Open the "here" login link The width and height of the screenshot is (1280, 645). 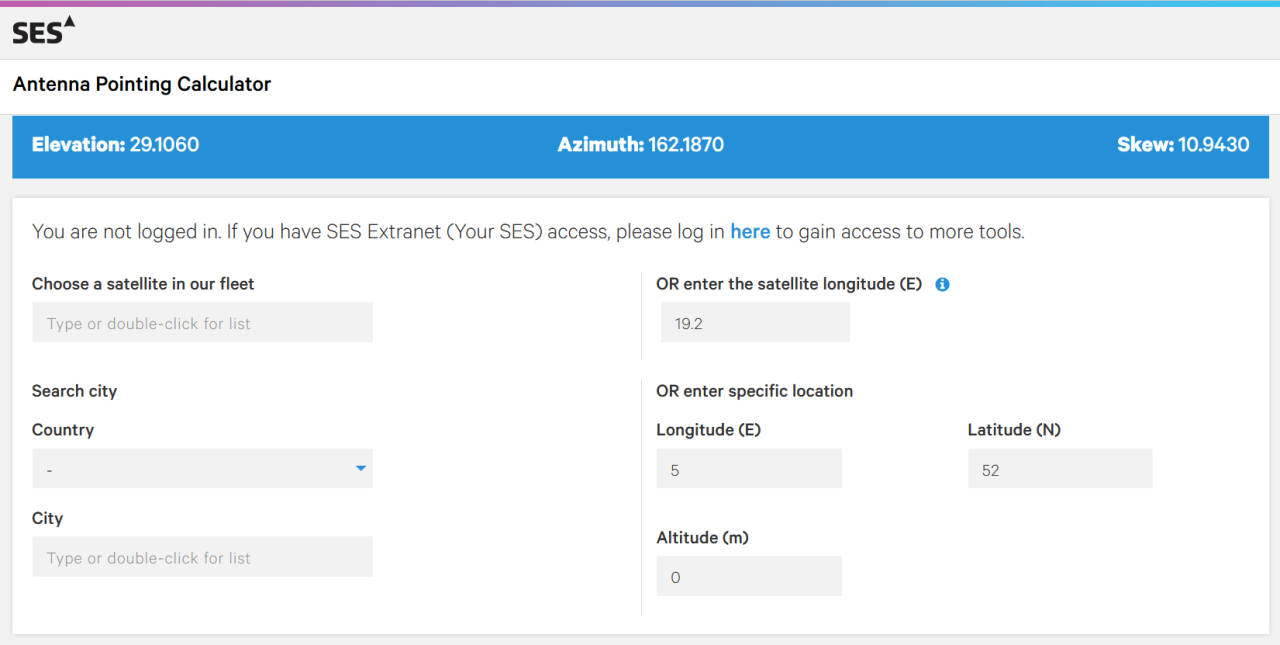[750, 232]
